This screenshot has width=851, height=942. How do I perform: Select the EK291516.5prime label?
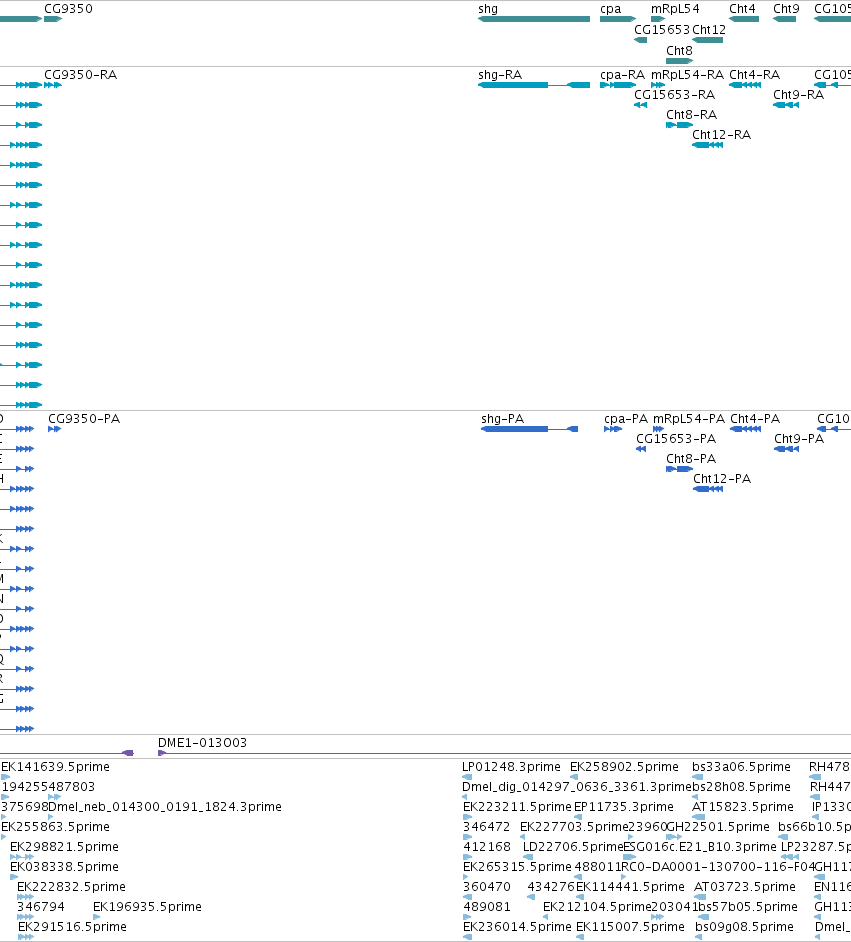(x=72, y=926)
